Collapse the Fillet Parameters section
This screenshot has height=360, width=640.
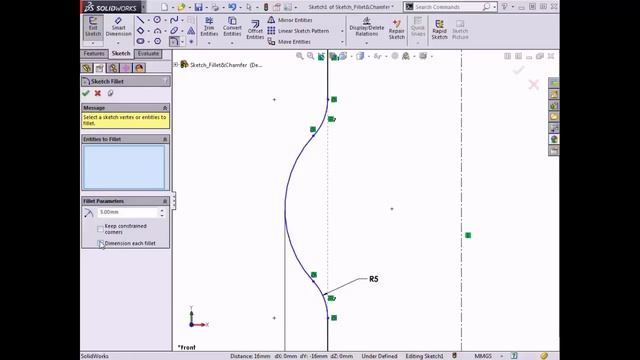click(165, 201)
